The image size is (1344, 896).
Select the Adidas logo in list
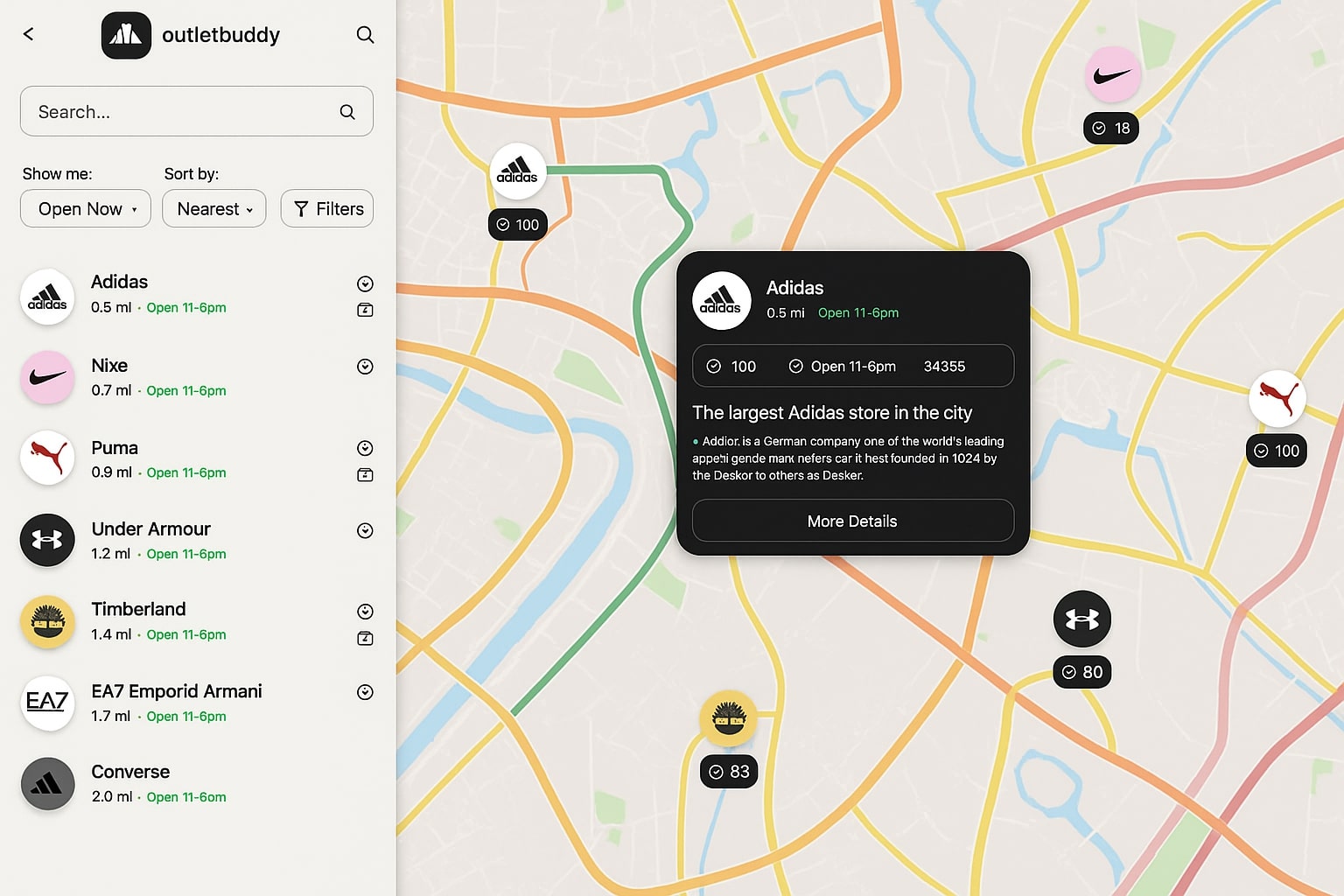point(47,297)
